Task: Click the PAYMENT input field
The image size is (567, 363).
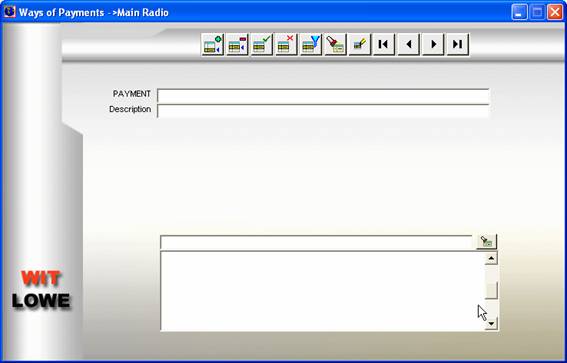Action: point(323,96)
